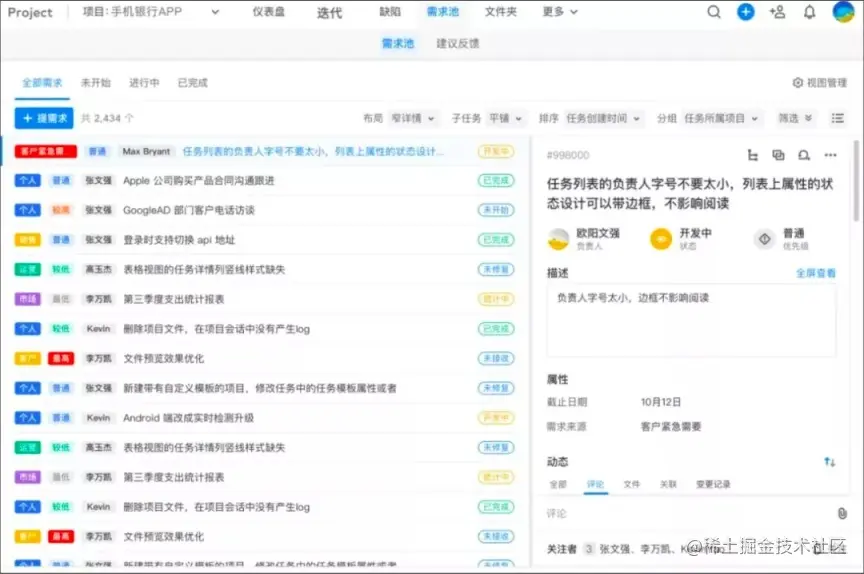Select the 需求池 sub-tab
Viewport: 864px width, 574px height.
click(x=398, y=44)
